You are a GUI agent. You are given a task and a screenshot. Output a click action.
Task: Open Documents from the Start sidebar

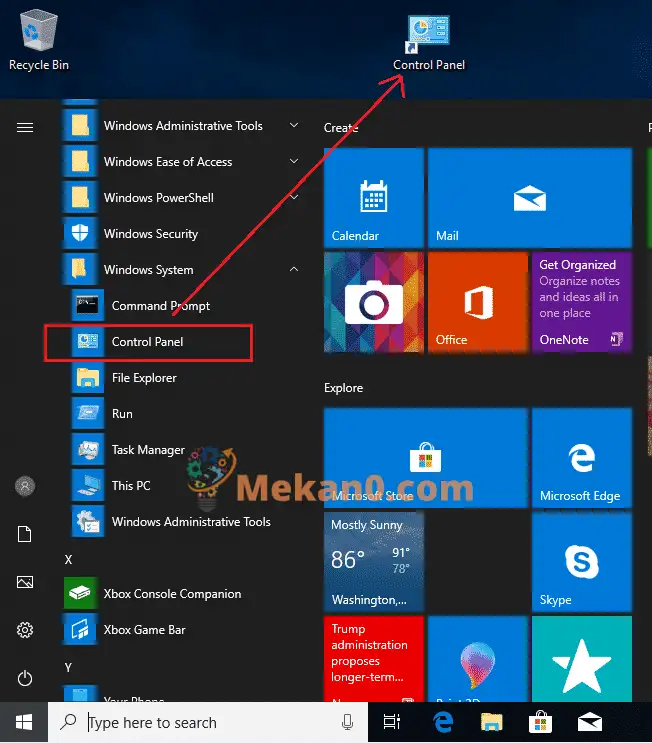[25, 534]
